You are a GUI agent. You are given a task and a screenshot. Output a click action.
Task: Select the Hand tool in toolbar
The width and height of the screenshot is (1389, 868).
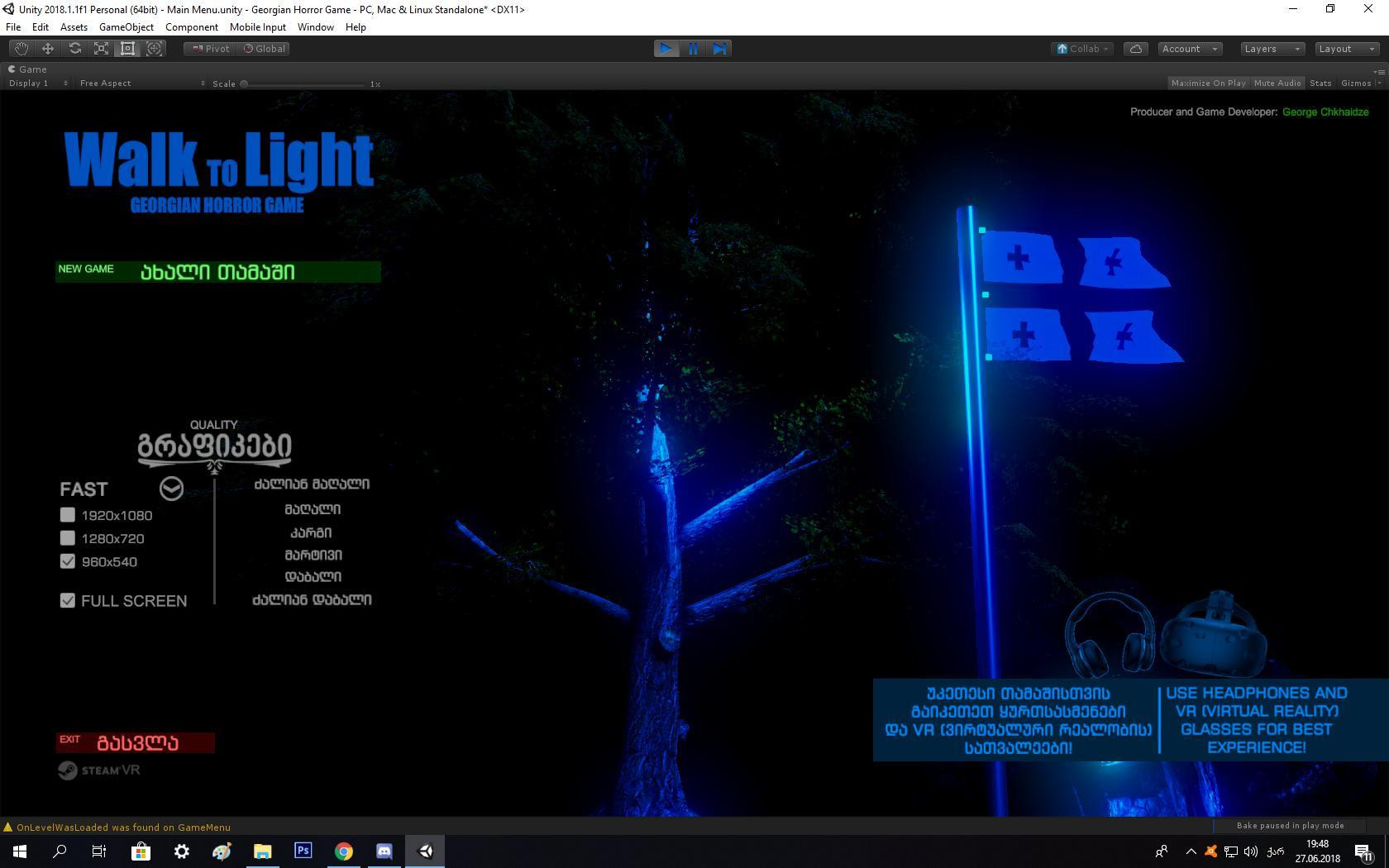21,49
